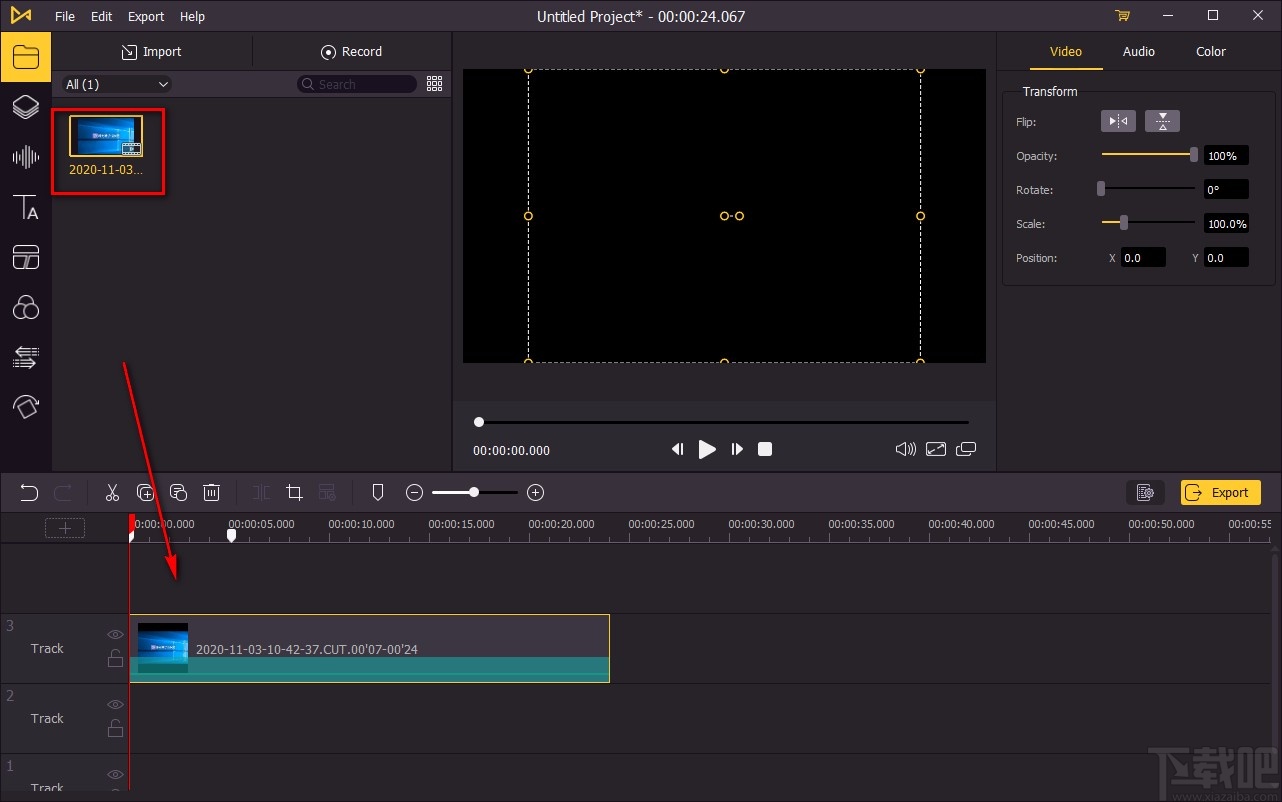
Task: Select the 2020-11-03 media thumbnail
Action: (x=106, y=136)
